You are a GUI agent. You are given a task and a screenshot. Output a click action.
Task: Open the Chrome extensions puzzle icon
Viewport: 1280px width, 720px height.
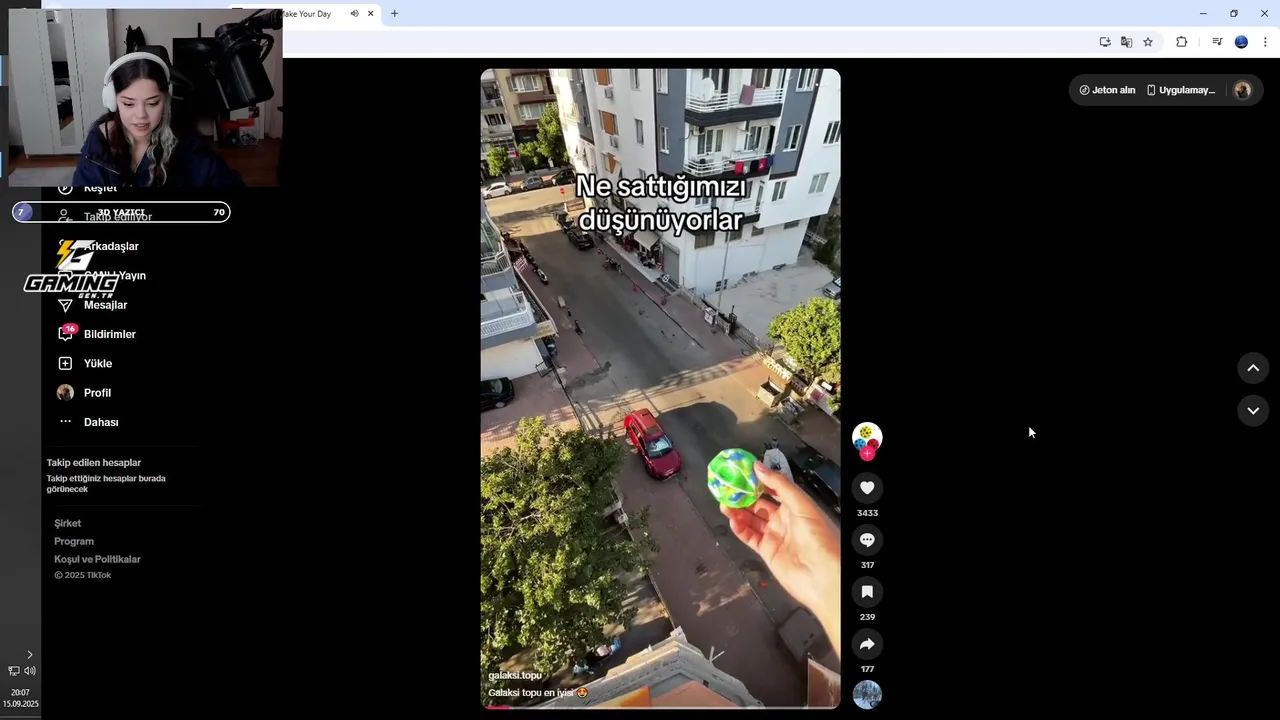[1181, 42]
